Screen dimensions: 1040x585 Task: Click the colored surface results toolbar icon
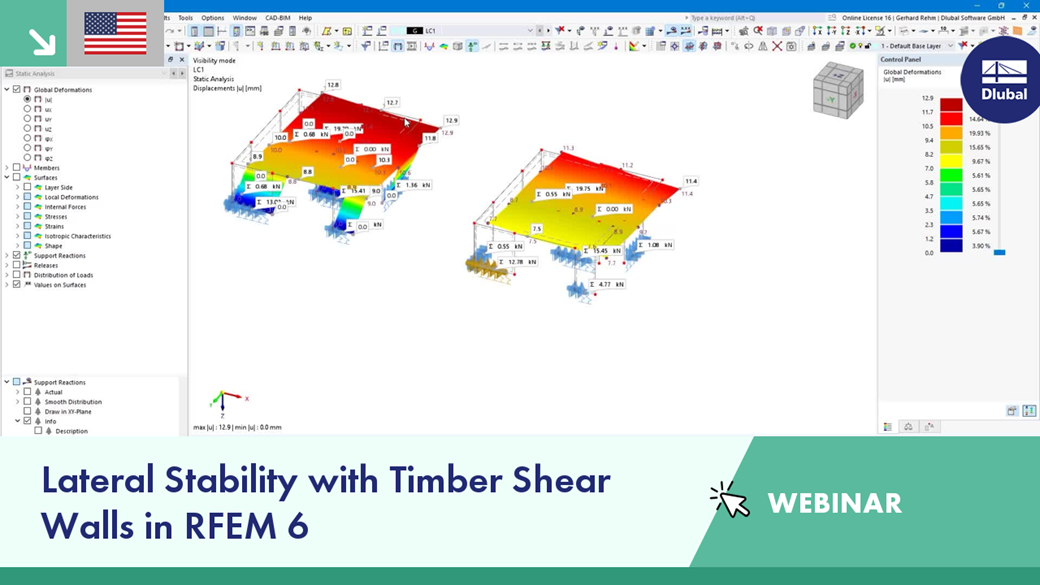pos(444,46)
